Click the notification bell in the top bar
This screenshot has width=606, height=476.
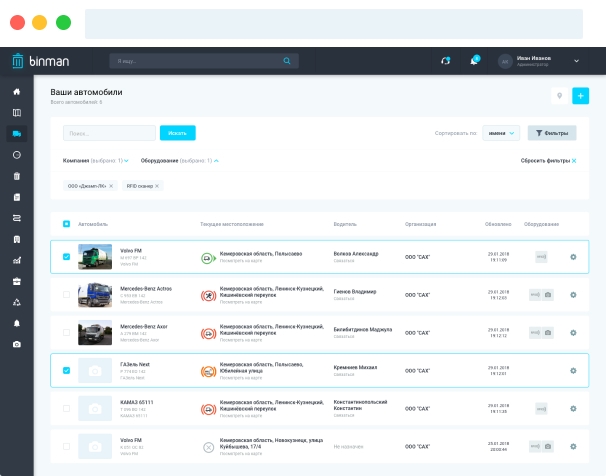tap(474, 61)
